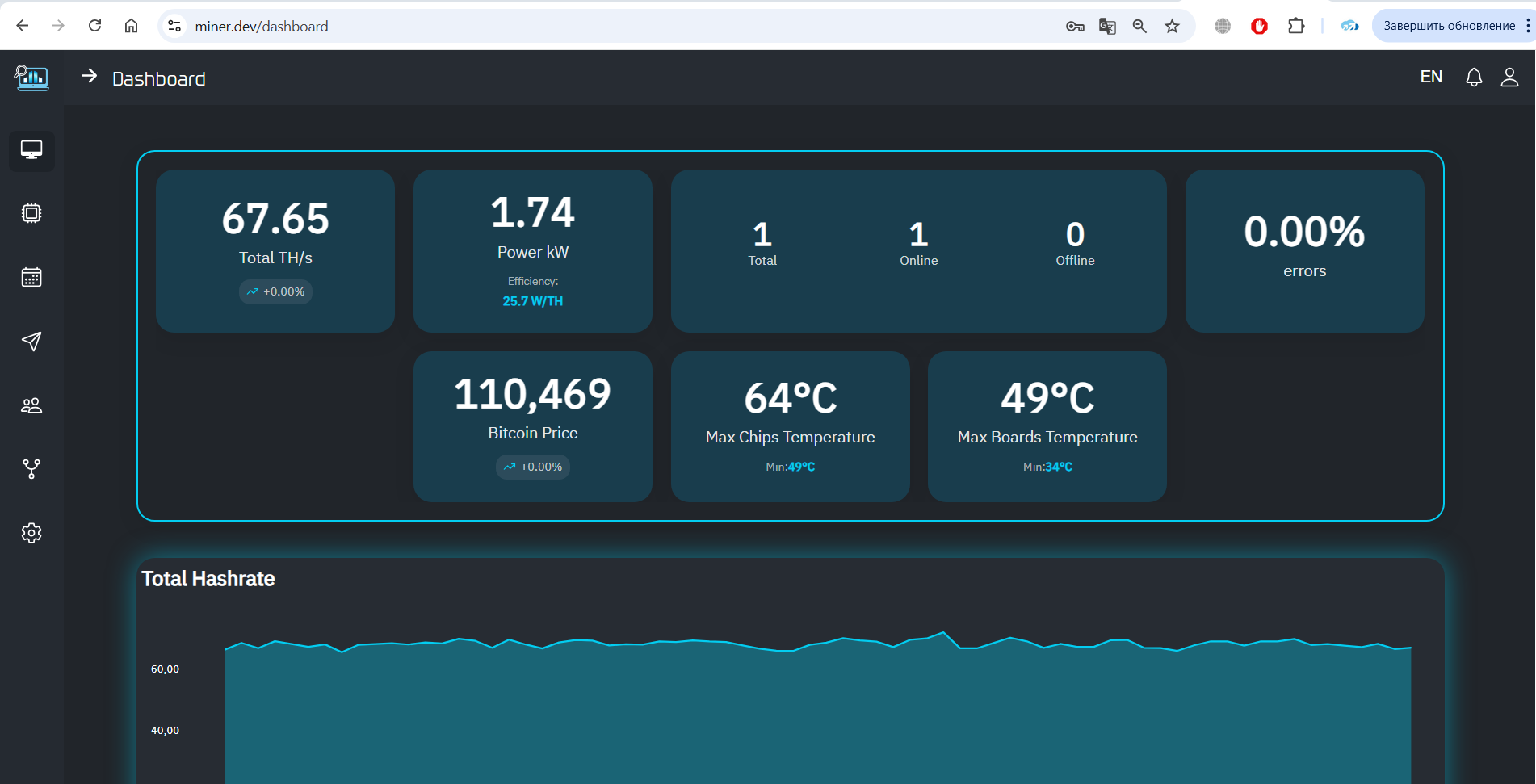This screenshot has height=784, width=1536.
Task: Open the settings gear in sidebar
Action: click(31, 533)
